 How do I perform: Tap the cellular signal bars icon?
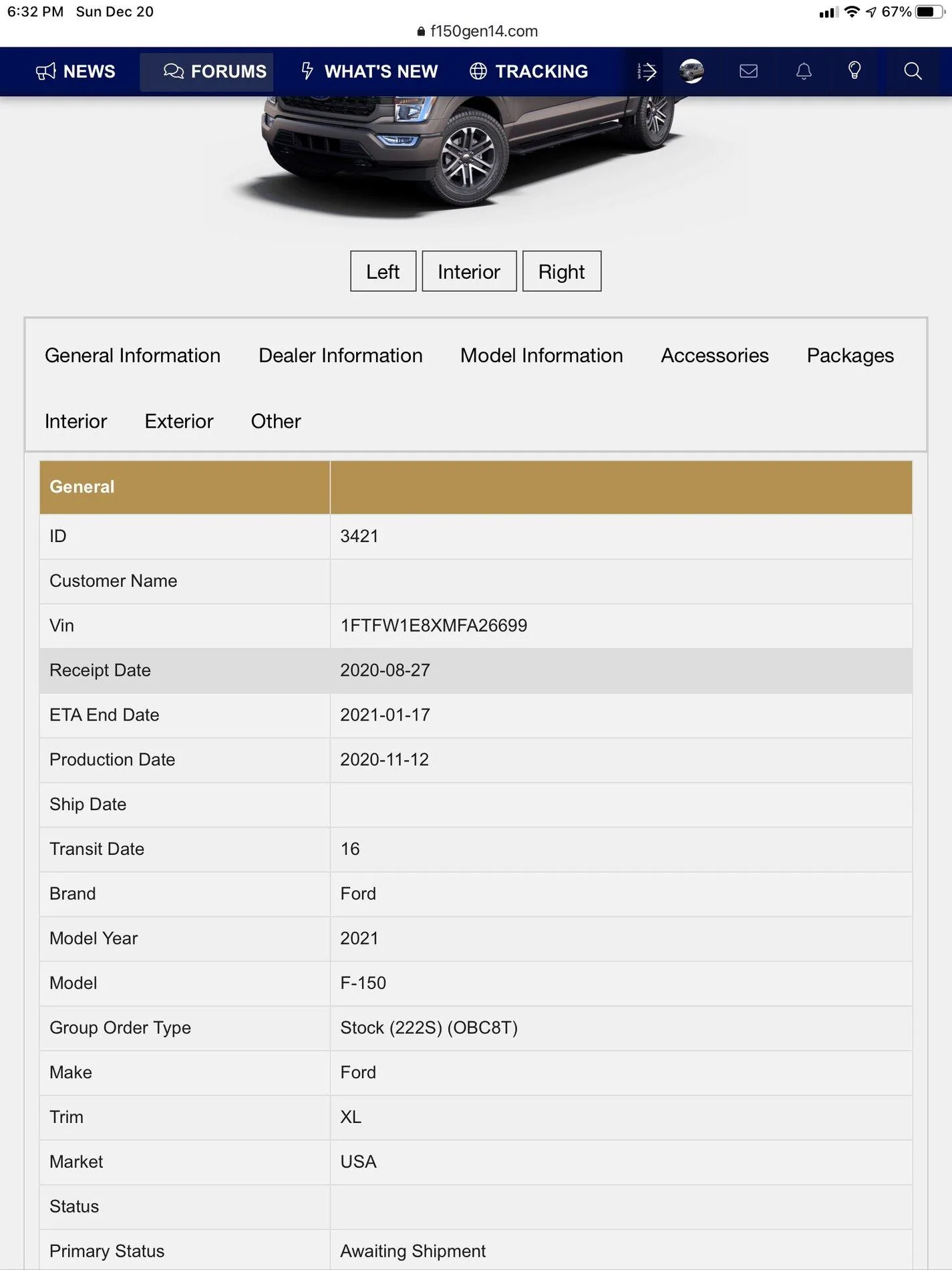tap(828, 12)
